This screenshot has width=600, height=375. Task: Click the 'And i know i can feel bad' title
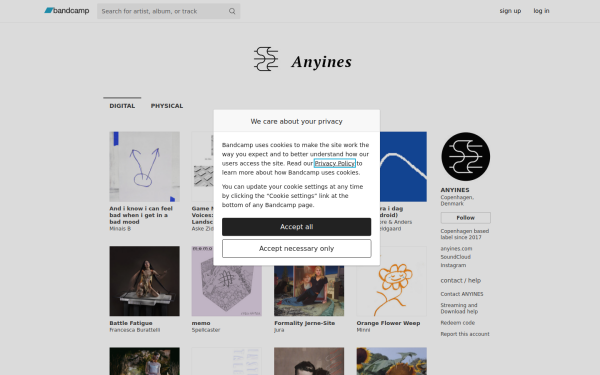pos(141,215)
